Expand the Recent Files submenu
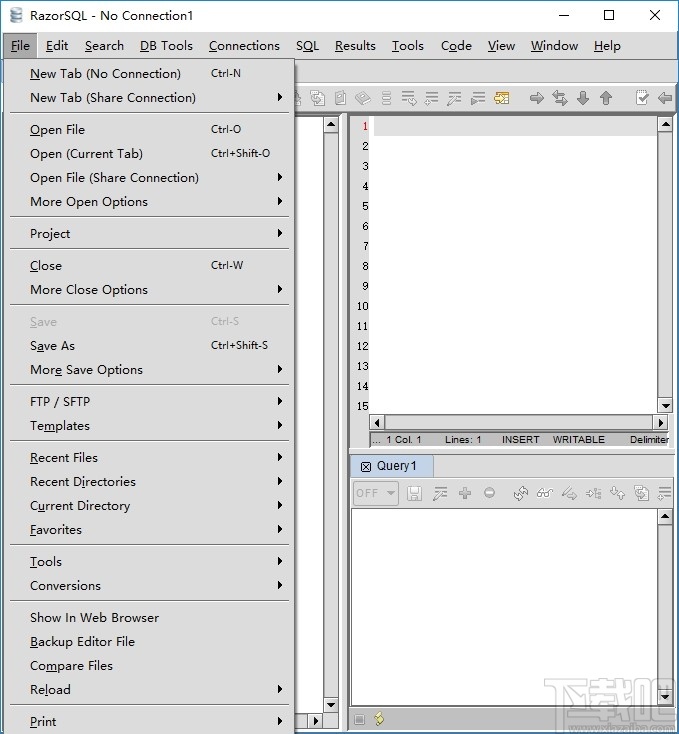The height and width of the screenshot is (734, 679). pos(149,458)
